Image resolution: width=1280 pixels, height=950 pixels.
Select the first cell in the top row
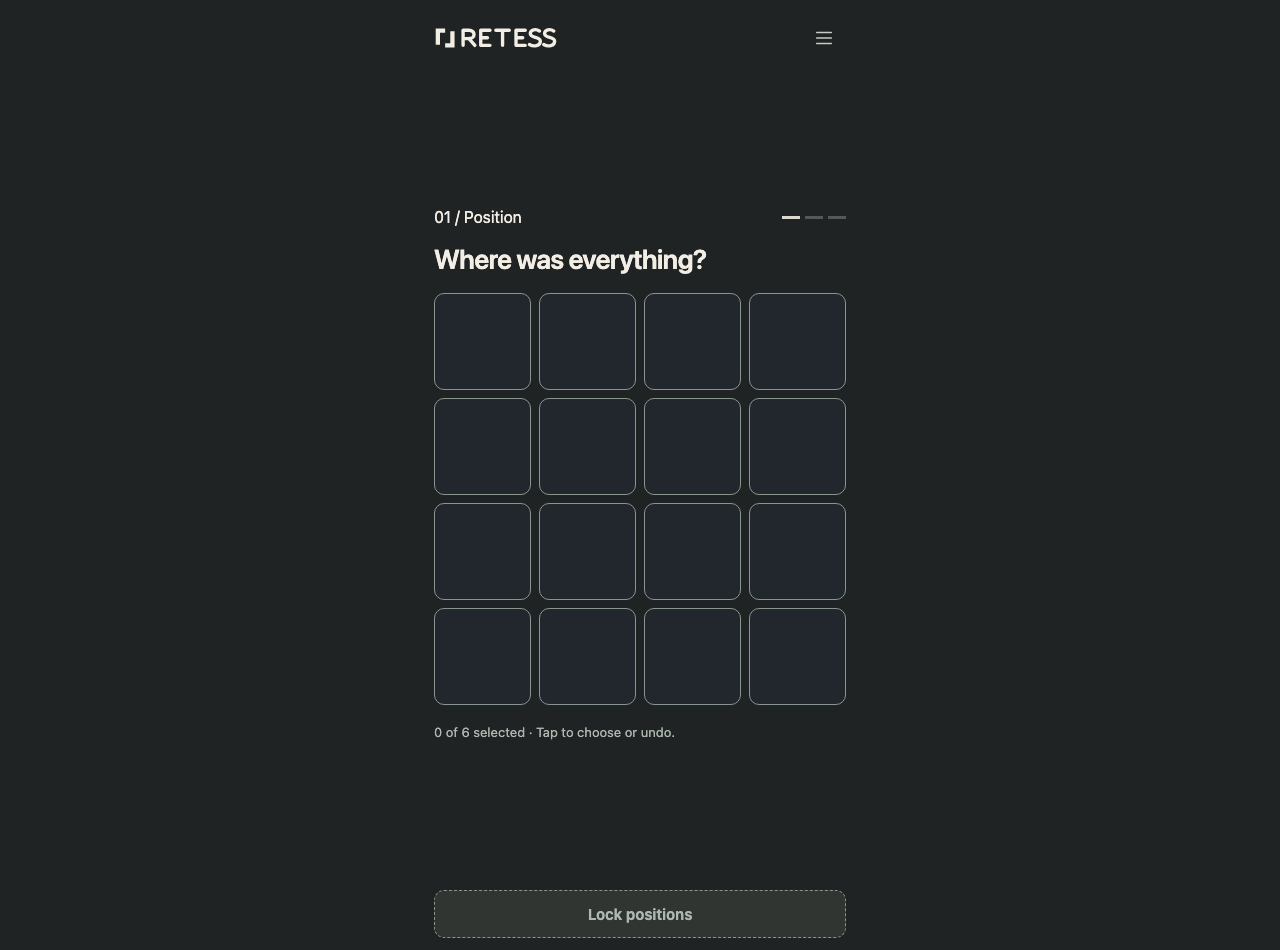482,341
